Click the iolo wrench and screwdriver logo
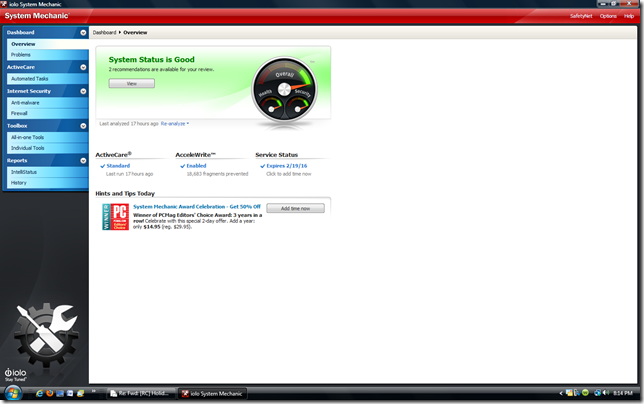Image resolution: width=644 pixels, height=404 pixels. pyautogui.click(x=46, y=333)
